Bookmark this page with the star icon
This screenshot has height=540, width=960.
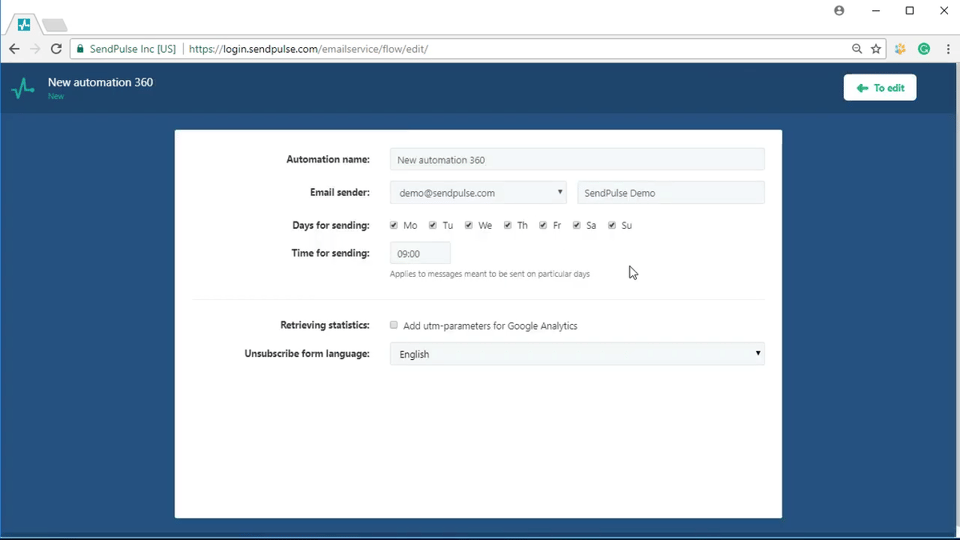click(876, 49)
